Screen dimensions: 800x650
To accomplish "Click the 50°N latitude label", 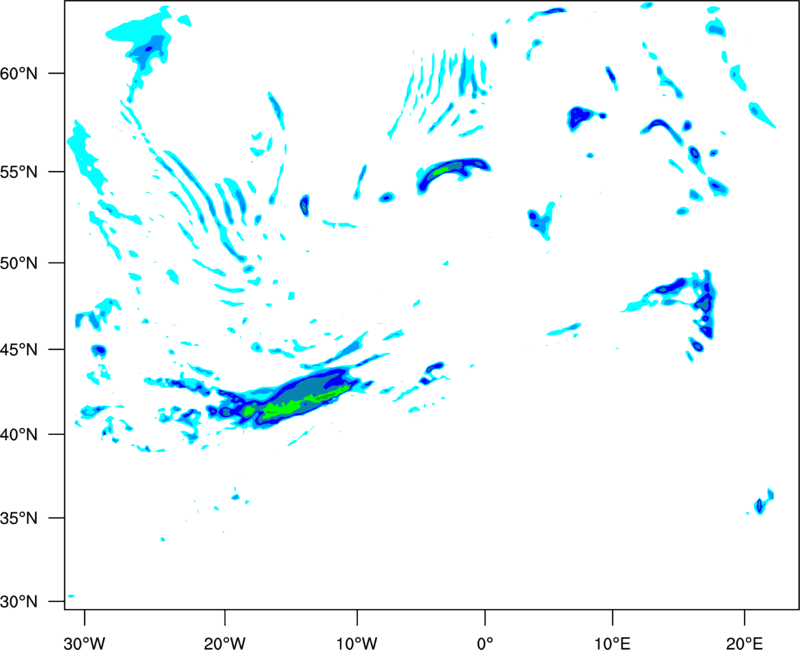I will pyautogui.click(x=19, y=263).
